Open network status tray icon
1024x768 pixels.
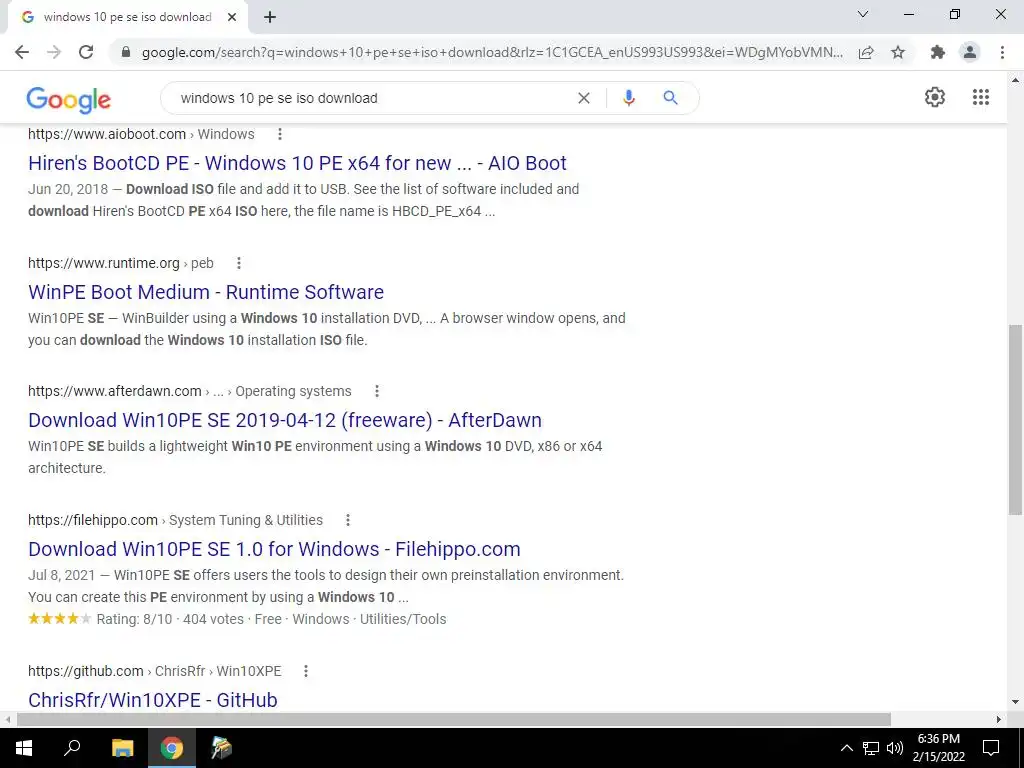click(871, 748)
